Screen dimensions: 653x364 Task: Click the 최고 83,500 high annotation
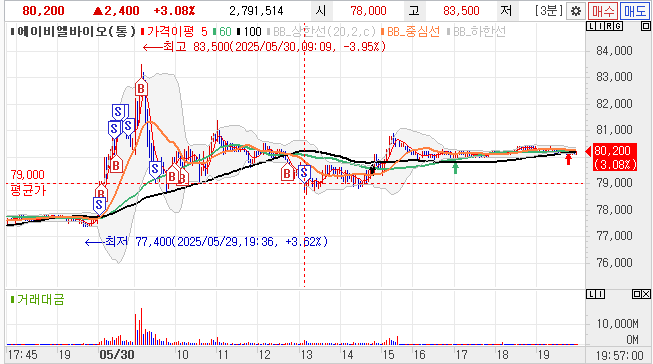pyautogui.click(x=264, y=47)
